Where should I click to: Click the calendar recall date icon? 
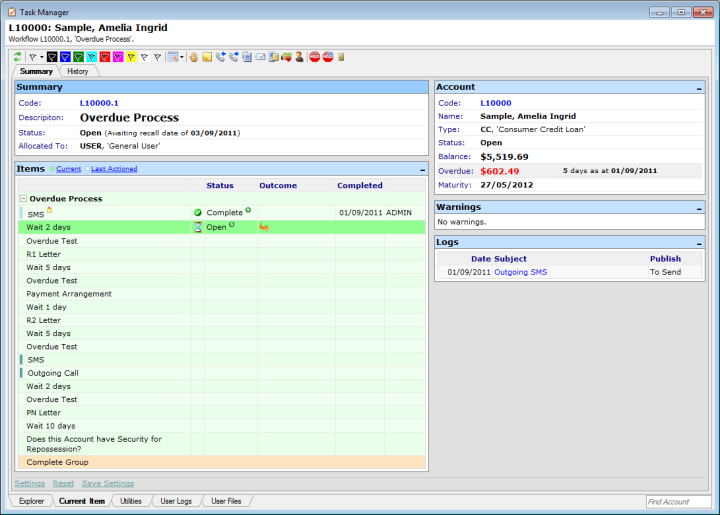(173, 57)
